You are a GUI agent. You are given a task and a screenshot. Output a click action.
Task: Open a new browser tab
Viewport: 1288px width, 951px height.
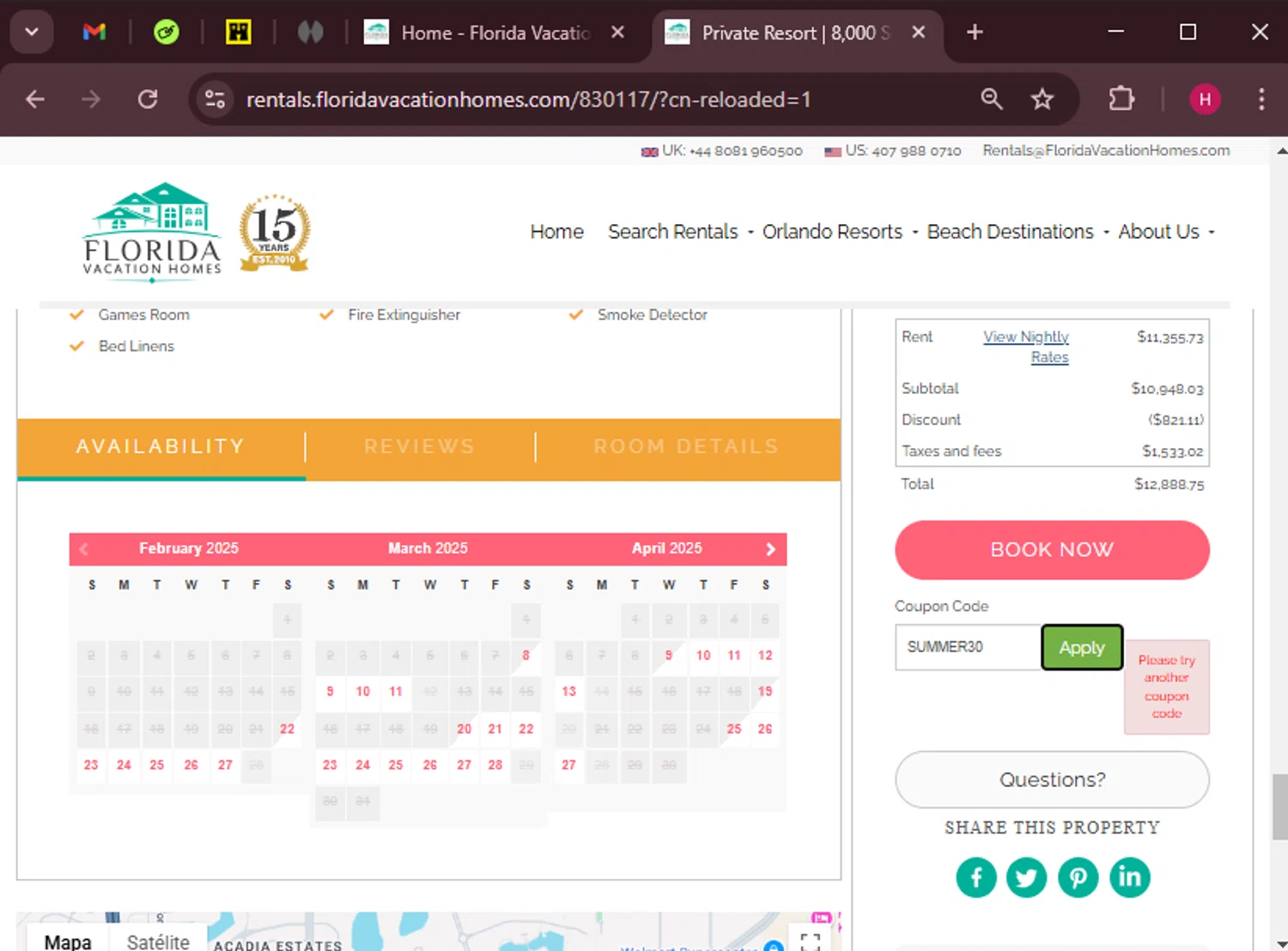pos(975,33)
